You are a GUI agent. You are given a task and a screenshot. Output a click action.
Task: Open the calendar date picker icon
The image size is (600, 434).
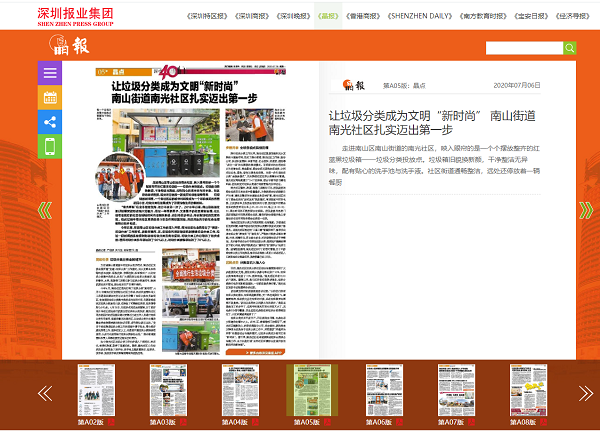pos(50,97)
